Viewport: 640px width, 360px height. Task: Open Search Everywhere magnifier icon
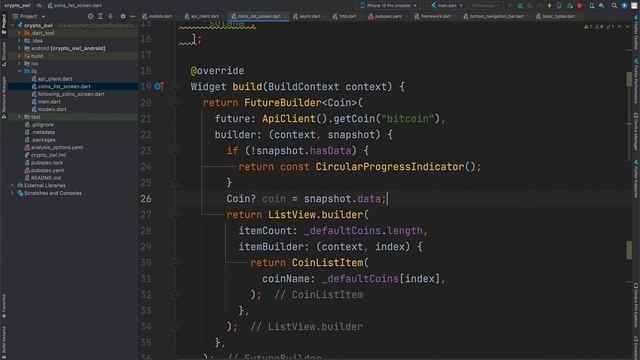point(614,6)
